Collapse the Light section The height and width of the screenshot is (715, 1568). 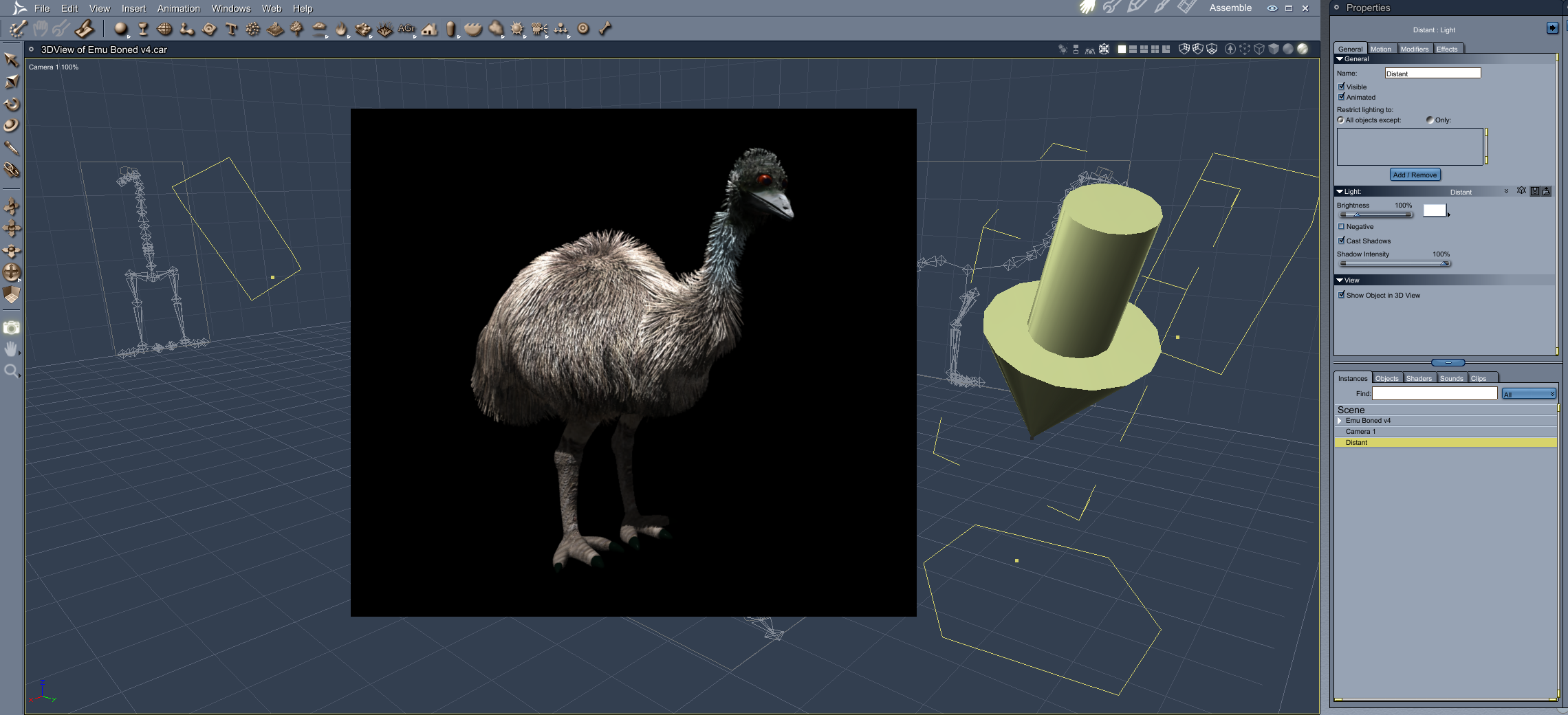pos(1340,192)
